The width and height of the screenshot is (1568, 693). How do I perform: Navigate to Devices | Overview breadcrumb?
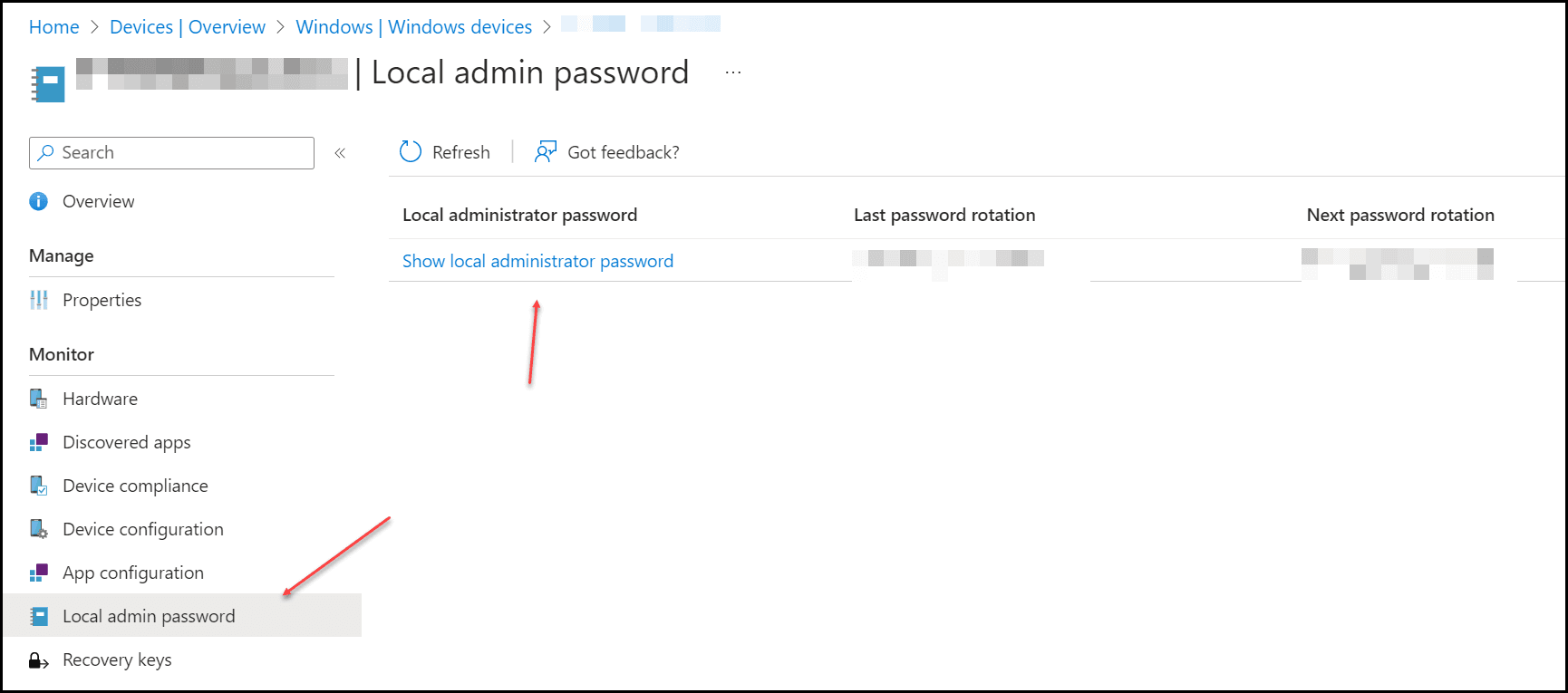(x=188, y=27)
